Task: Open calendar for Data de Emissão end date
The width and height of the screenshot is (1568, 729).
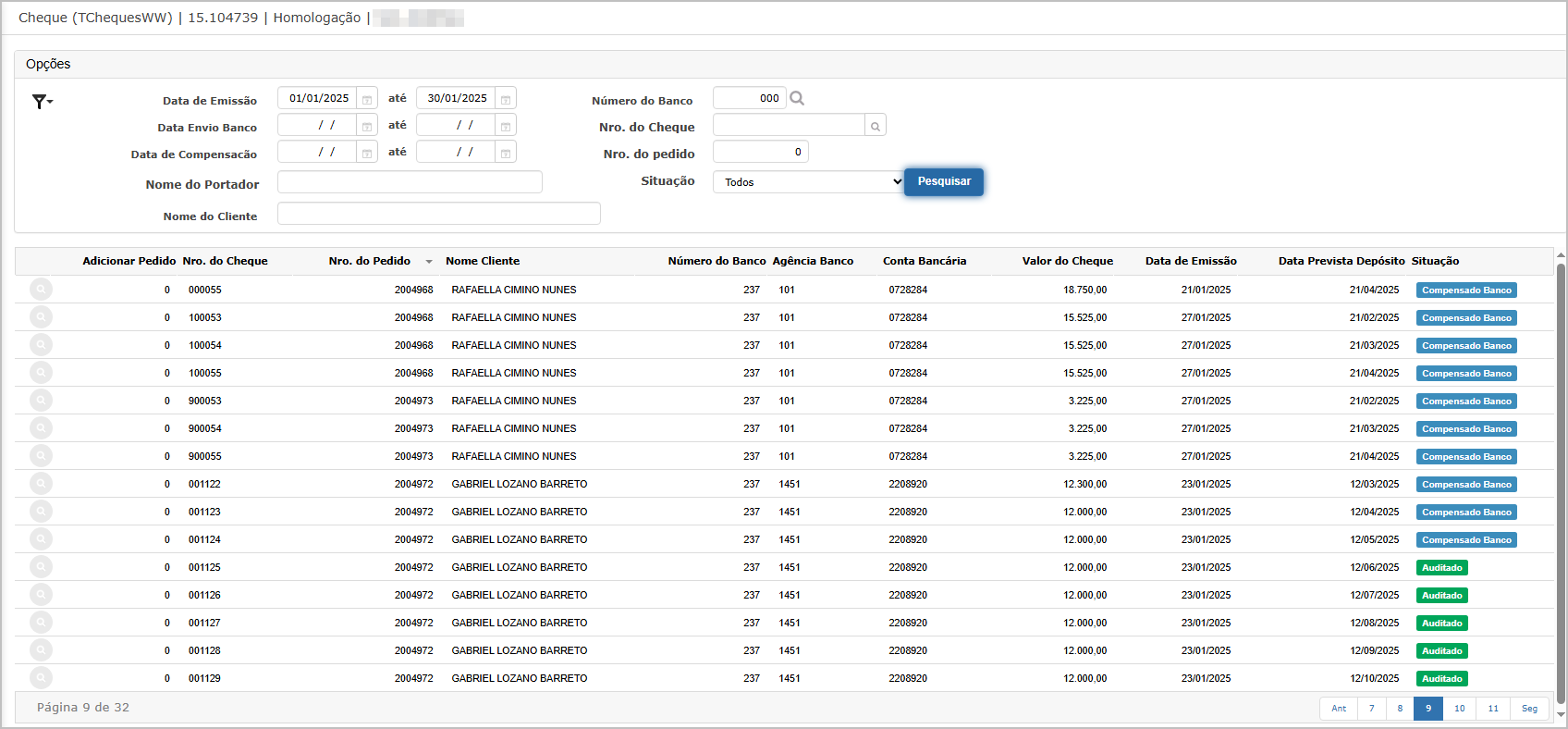Action: (506, 99)
